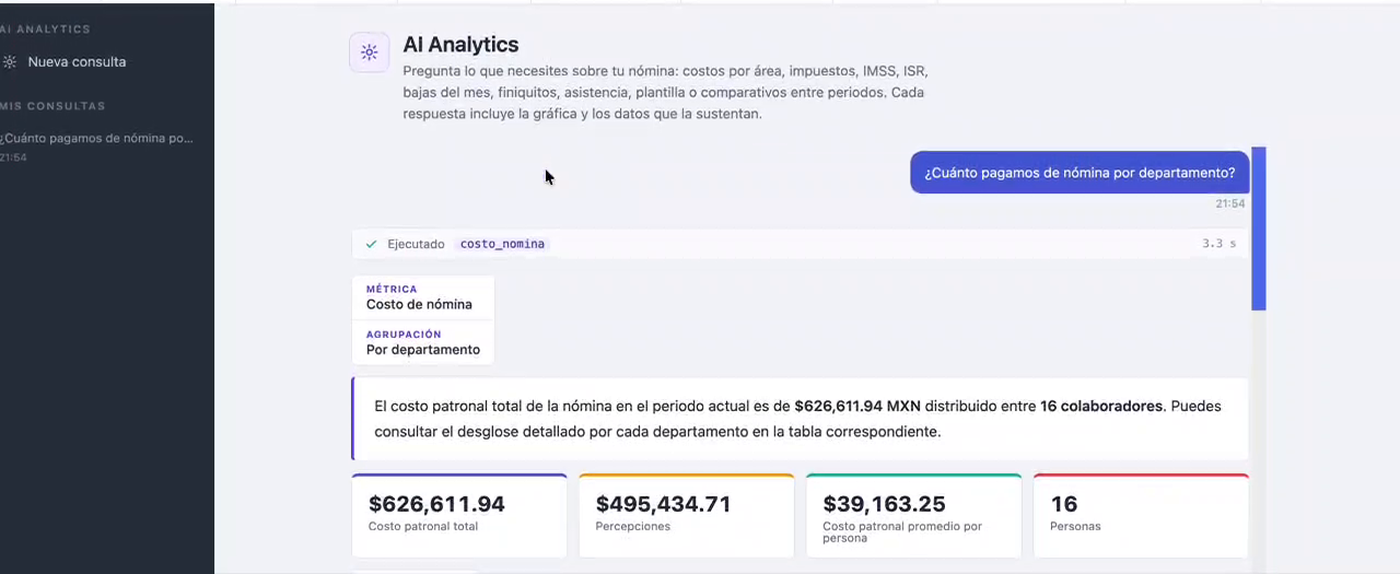
Task: Click the 21:54 timestamp under chat bubble
Action: pos(1230,204)
